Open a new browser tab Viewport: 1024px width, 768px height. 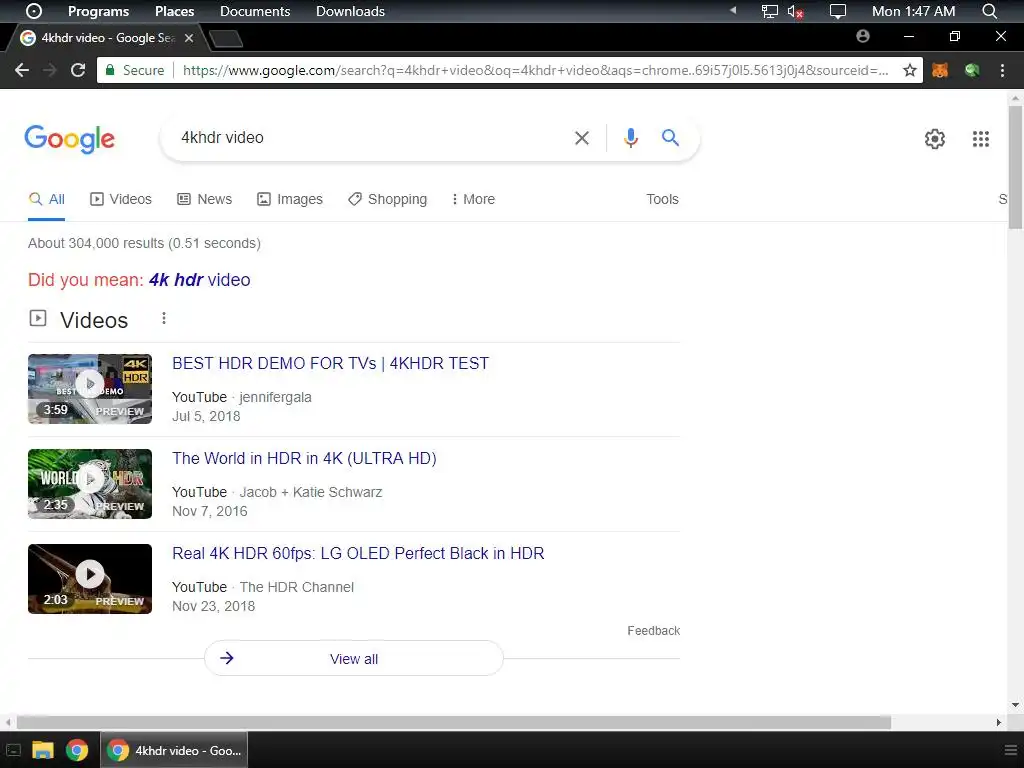(x=226, y=39)
